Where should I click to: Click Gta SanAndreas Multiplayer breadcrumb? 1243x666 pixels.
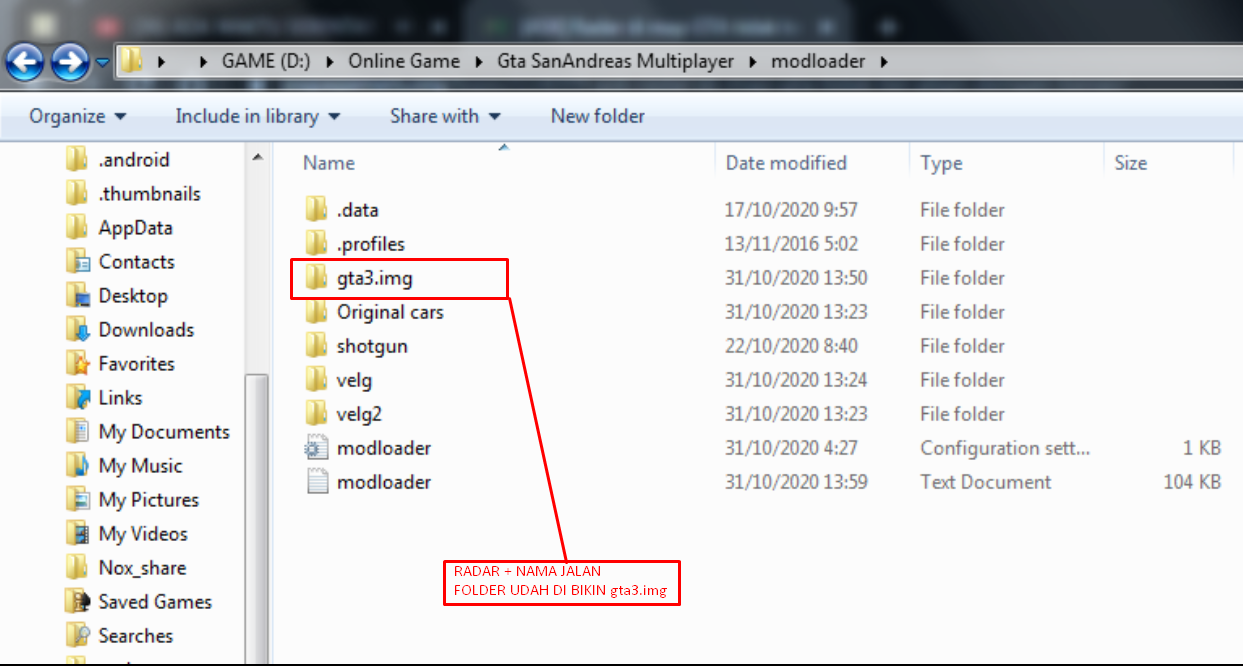tap(616, 61)
